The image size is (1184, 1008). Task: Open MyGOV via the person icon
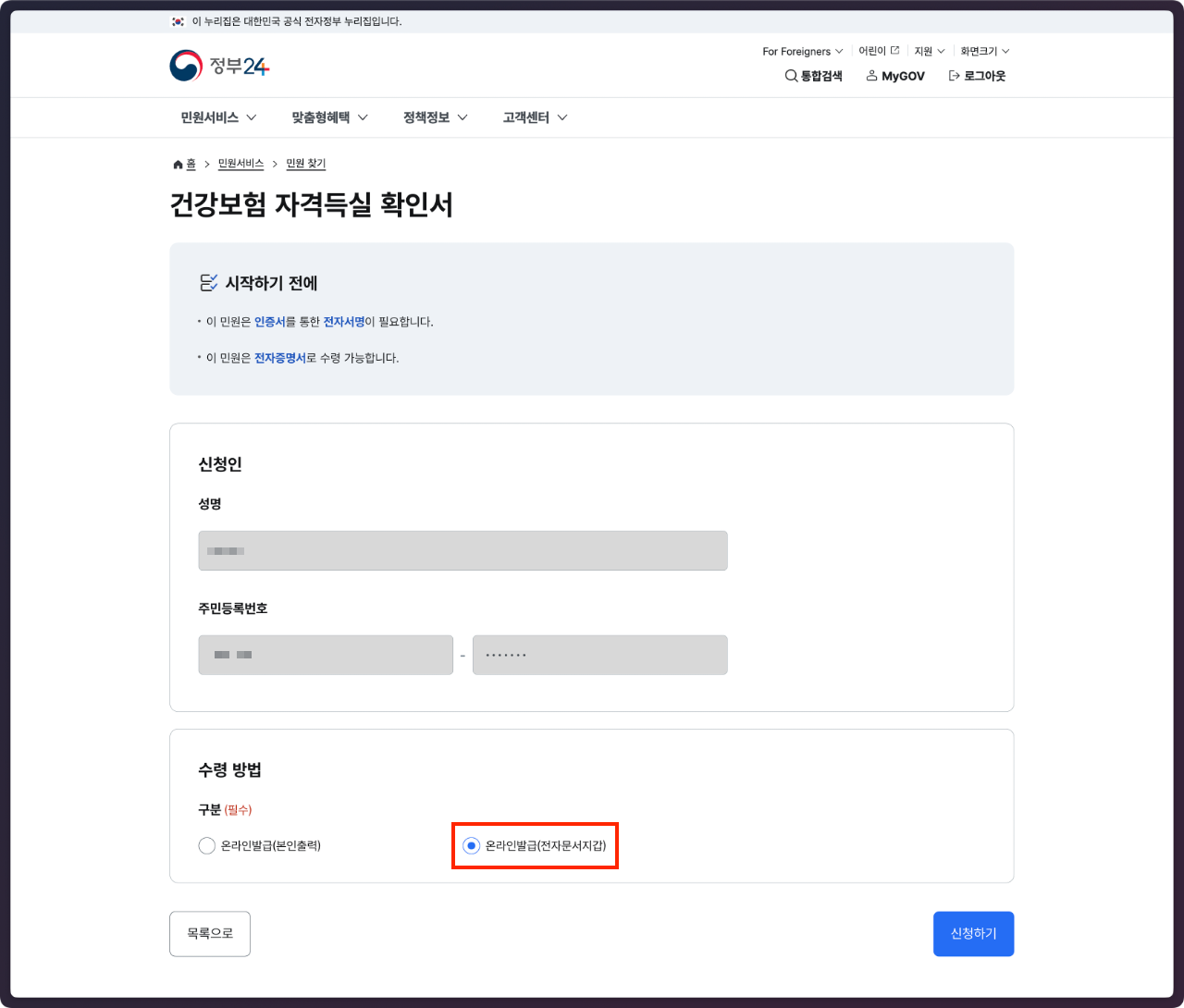pyautogui.click(x=870, y=76)
